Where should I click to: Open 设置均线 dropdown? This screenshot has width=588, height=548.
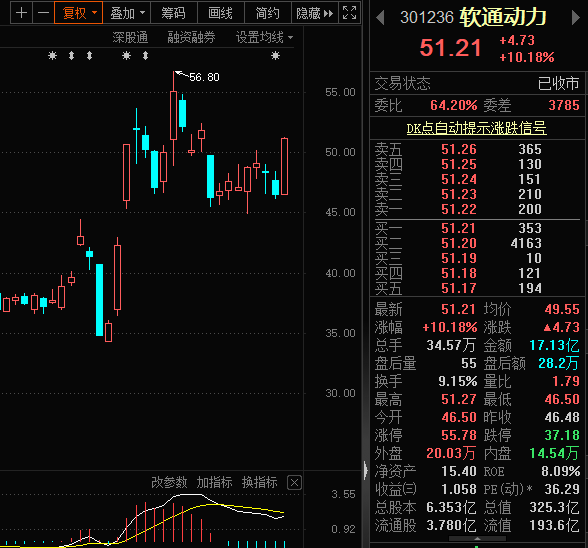pyautogui.click(x=264, y=37)
